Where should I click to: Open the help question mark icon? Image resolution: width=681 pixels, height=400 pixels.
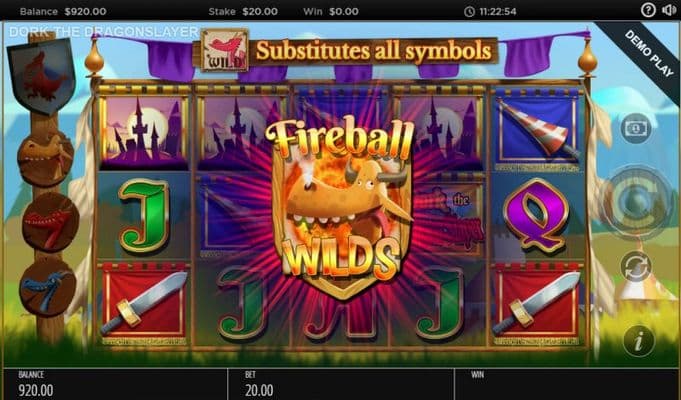[x=648, y=10]
